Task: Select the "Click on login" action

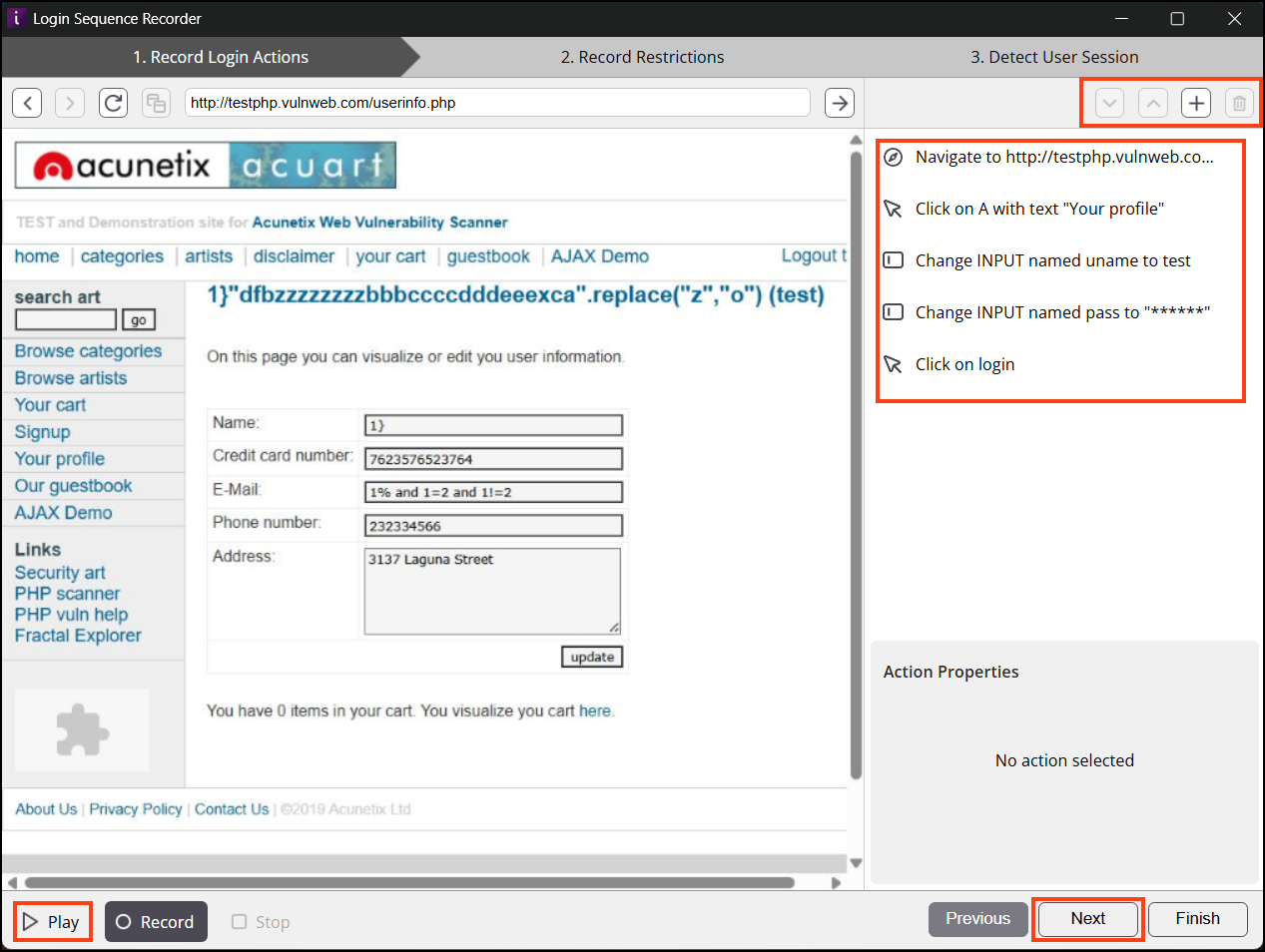Action: pos(964,364)
